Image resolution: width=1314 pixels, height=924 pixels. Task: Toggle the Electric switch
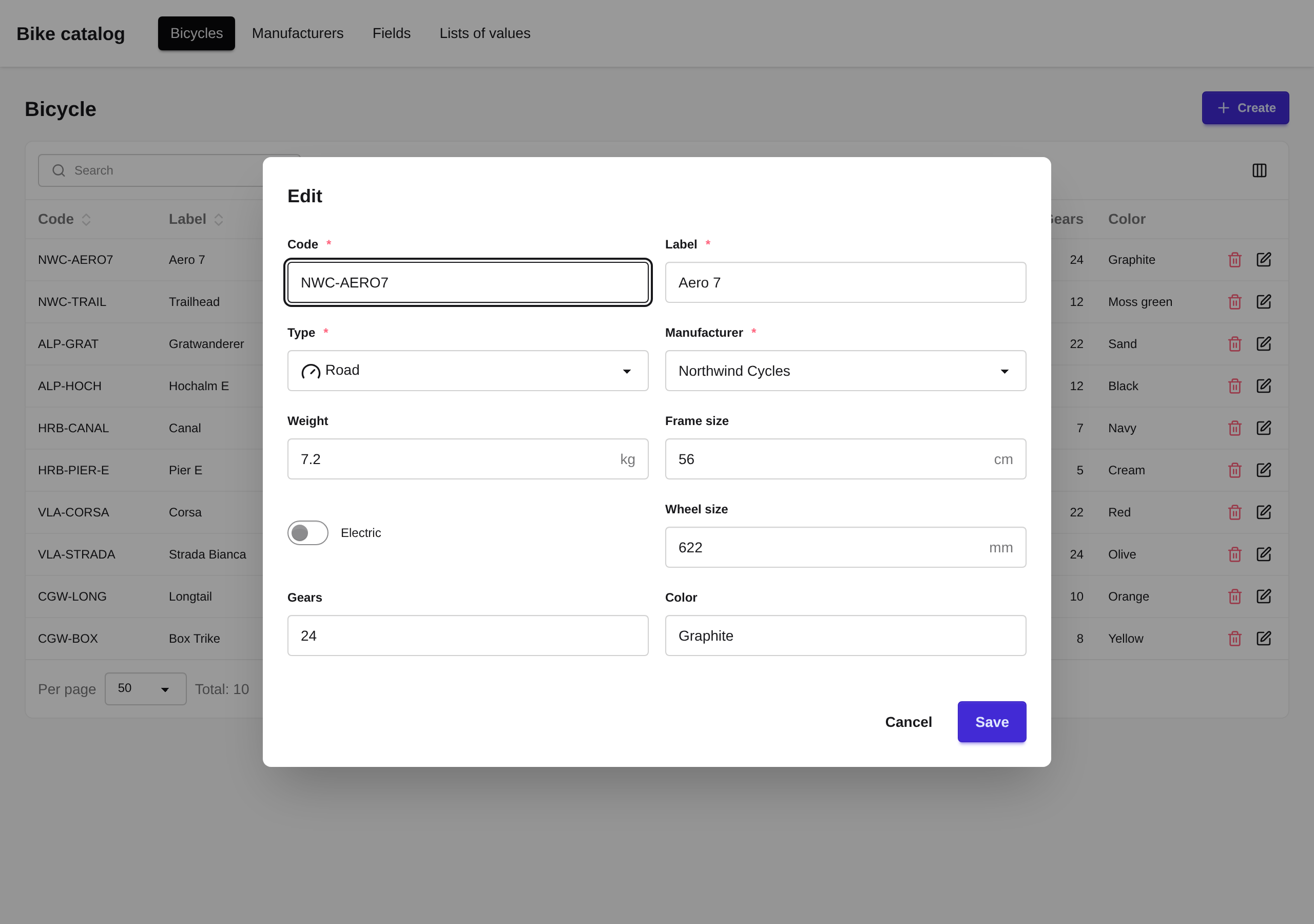(x=308, y=533)
